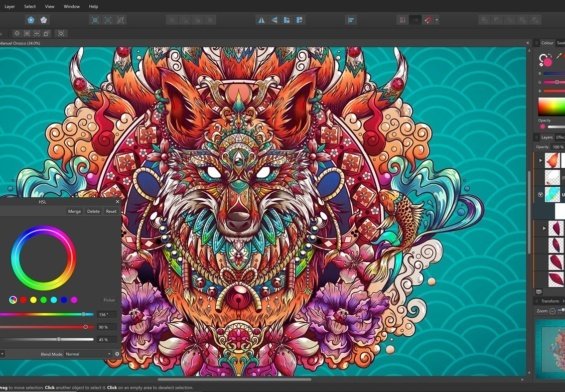Click the Opacity slider in Colour panel
The image size is (565, 392).
click(x=556, y=126)
